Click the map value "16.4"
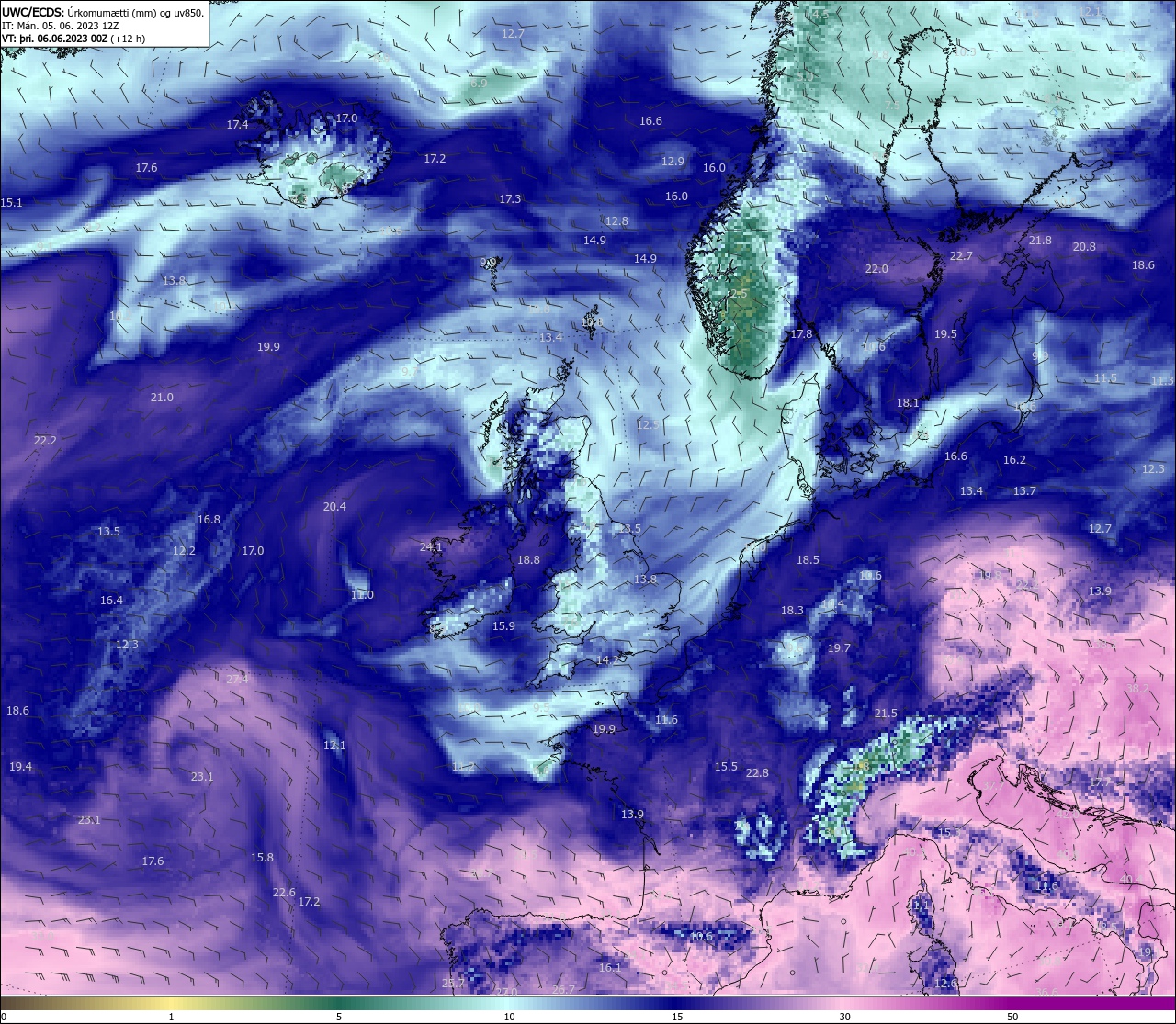1176x1024 pixels. pyautogui.click(x=111, y=600)
